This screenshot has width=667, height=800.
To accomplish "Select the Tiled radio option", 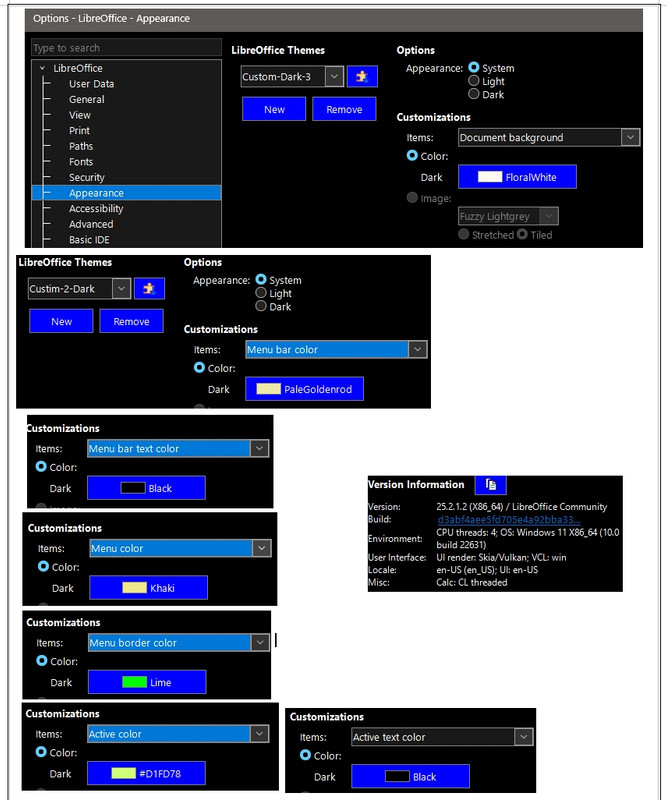I will tap(522, 234).
